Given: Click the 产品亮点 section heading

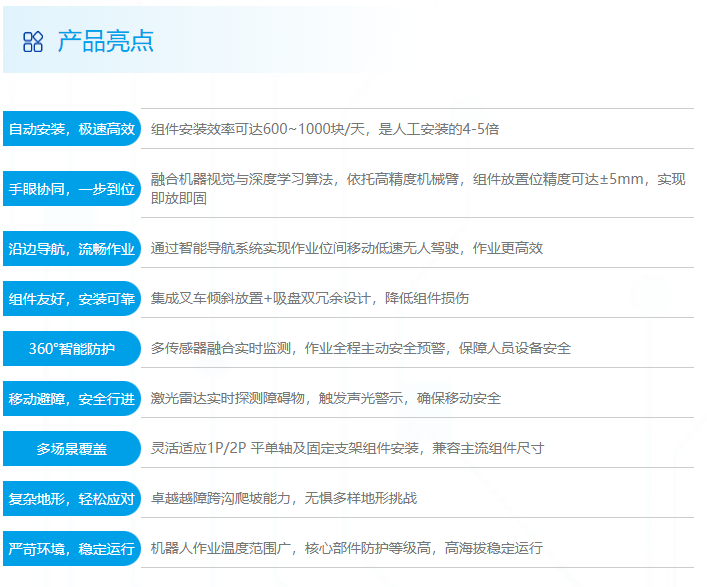Looking at the screenshot, I should click(x=105, y=41).
